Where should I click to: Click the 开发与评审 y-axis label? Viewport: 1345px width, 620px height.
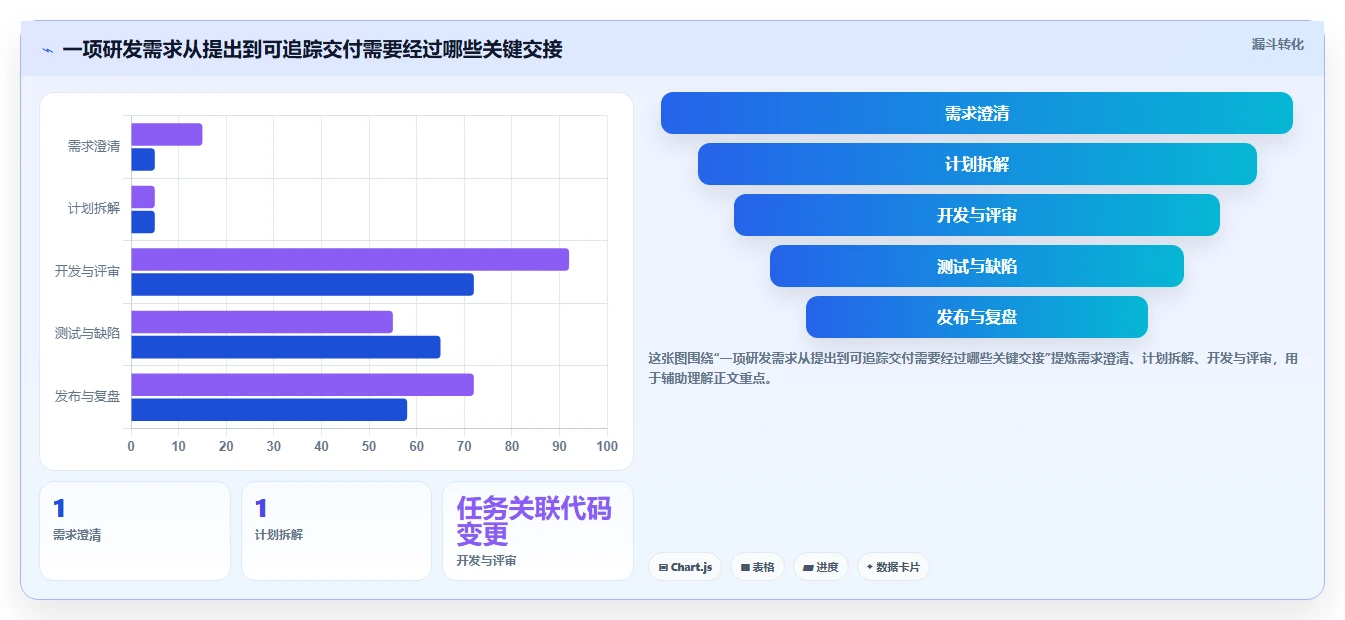87,271
